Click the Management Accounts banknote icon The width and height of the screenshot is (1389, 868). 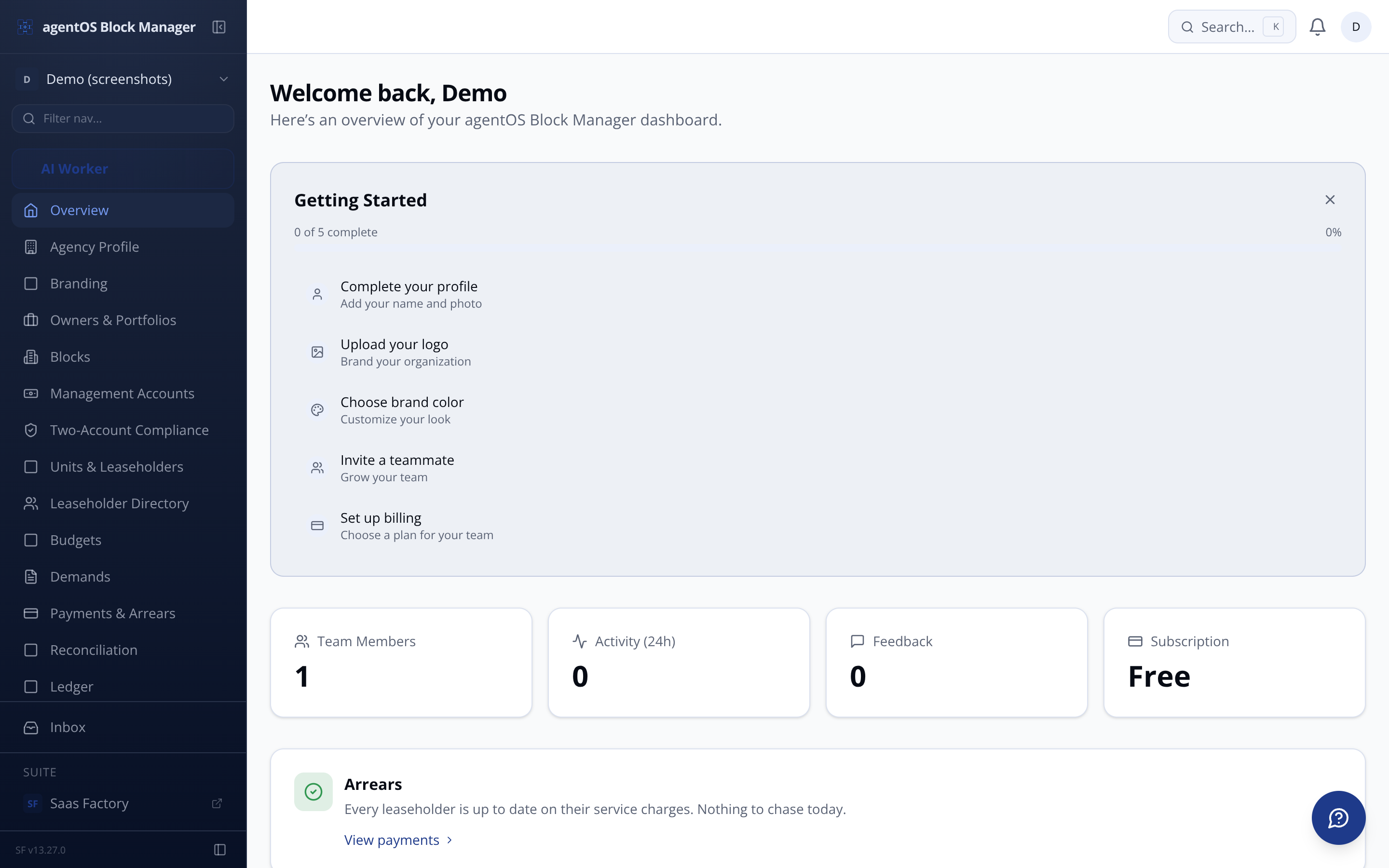click(x=31, y=394)
